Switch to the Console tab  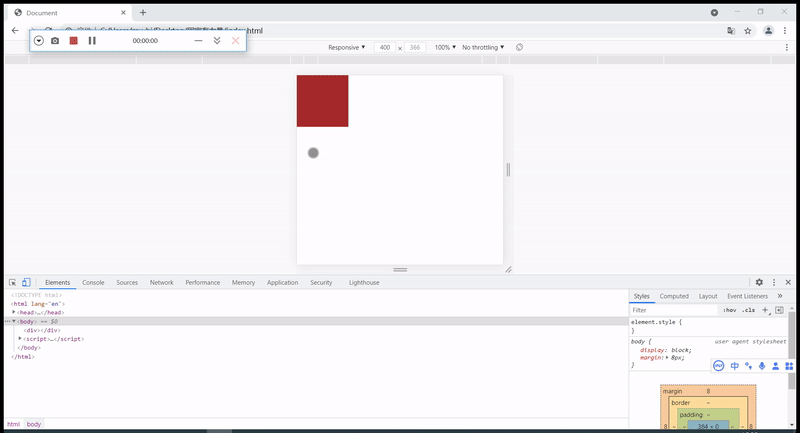pos(93,283)
